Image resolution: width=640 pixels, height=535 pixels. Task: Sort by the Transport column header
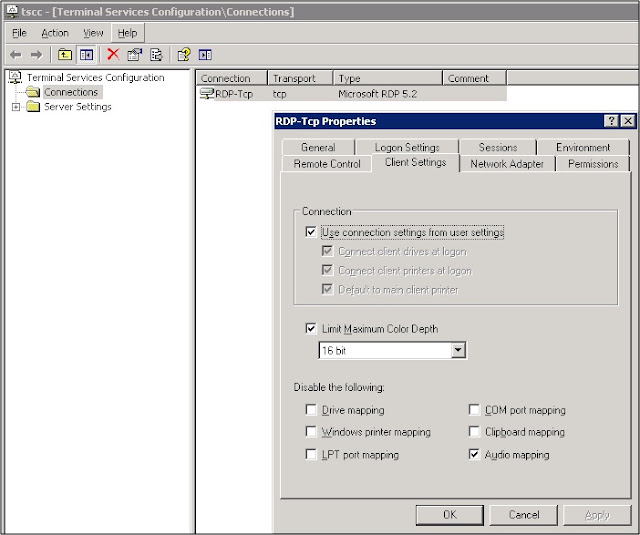pyautogui.click(x=300, y=78)
